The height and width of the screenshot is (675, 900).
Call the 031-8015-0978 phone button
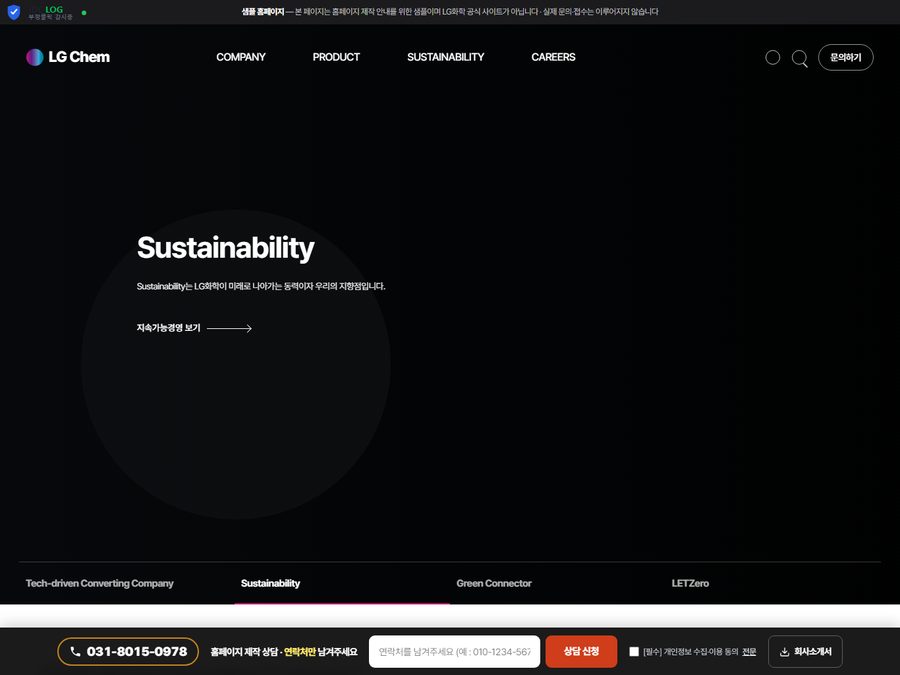pos(128,651)
